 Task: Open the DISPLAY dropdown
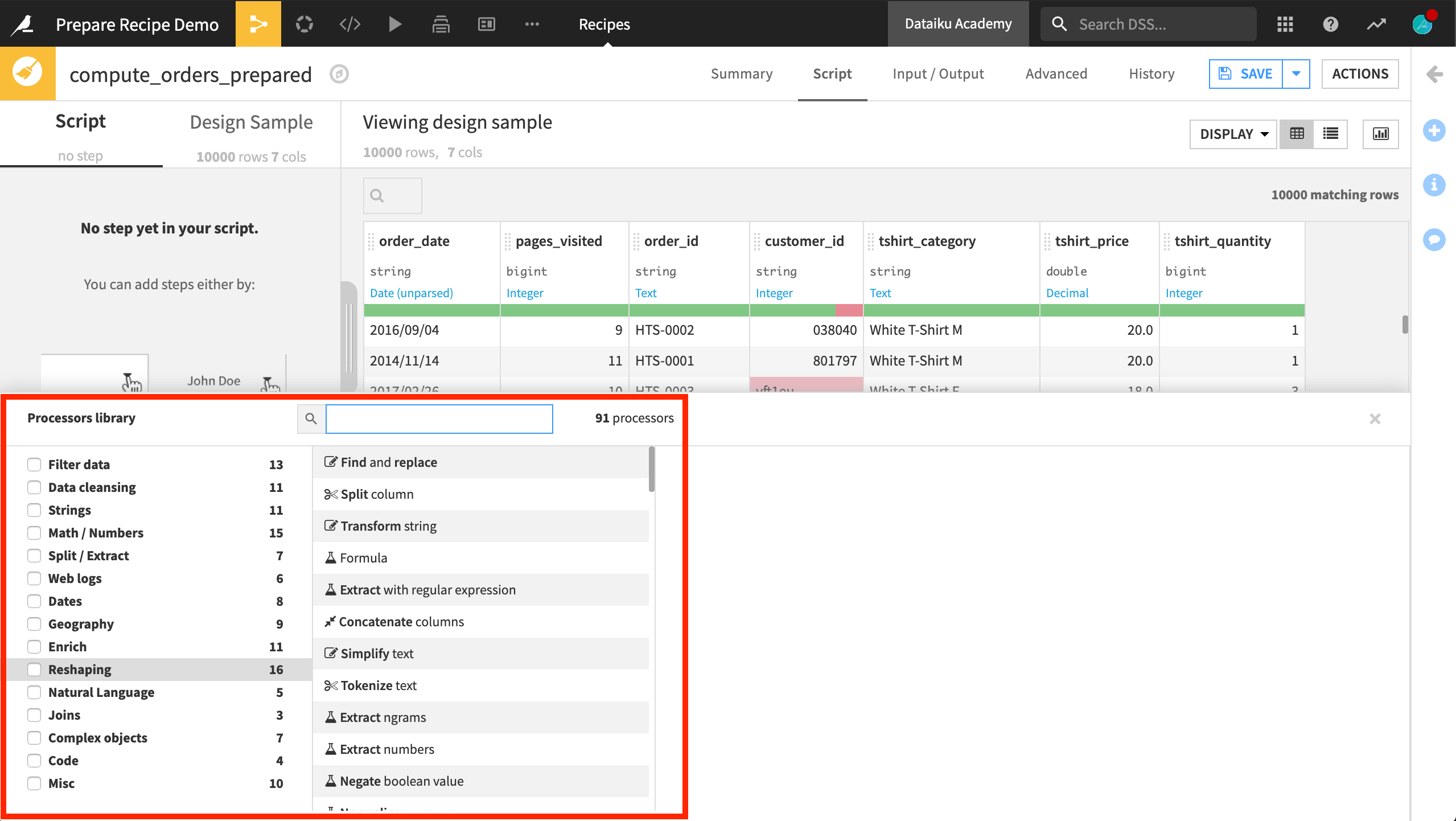[1232, 134]
